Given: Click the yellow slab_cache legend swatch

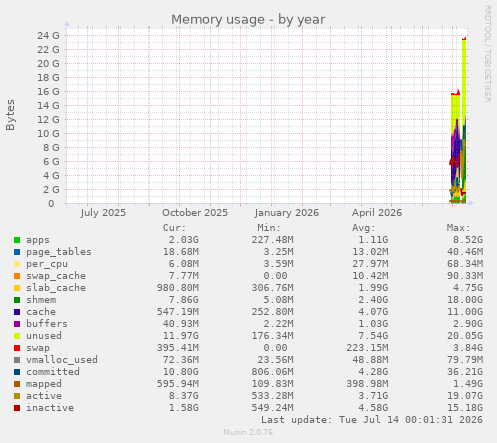Looking at the screenshot, I should tap(17, 288).
